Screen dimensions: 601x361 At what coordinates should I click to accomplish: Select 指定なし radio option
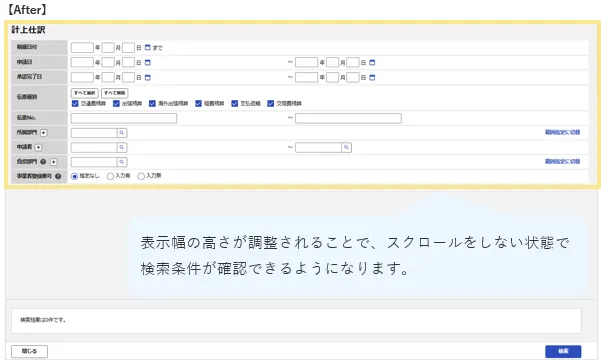pyautogui.click(x=75, y=176)
